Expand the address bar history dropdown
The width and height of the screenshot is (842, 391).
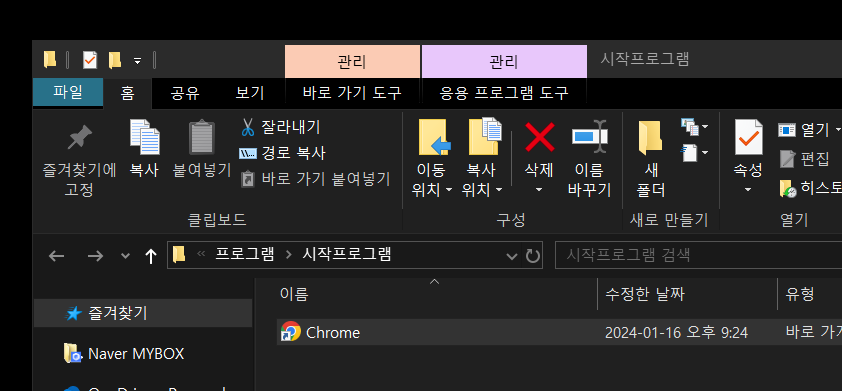pos(511,256)
